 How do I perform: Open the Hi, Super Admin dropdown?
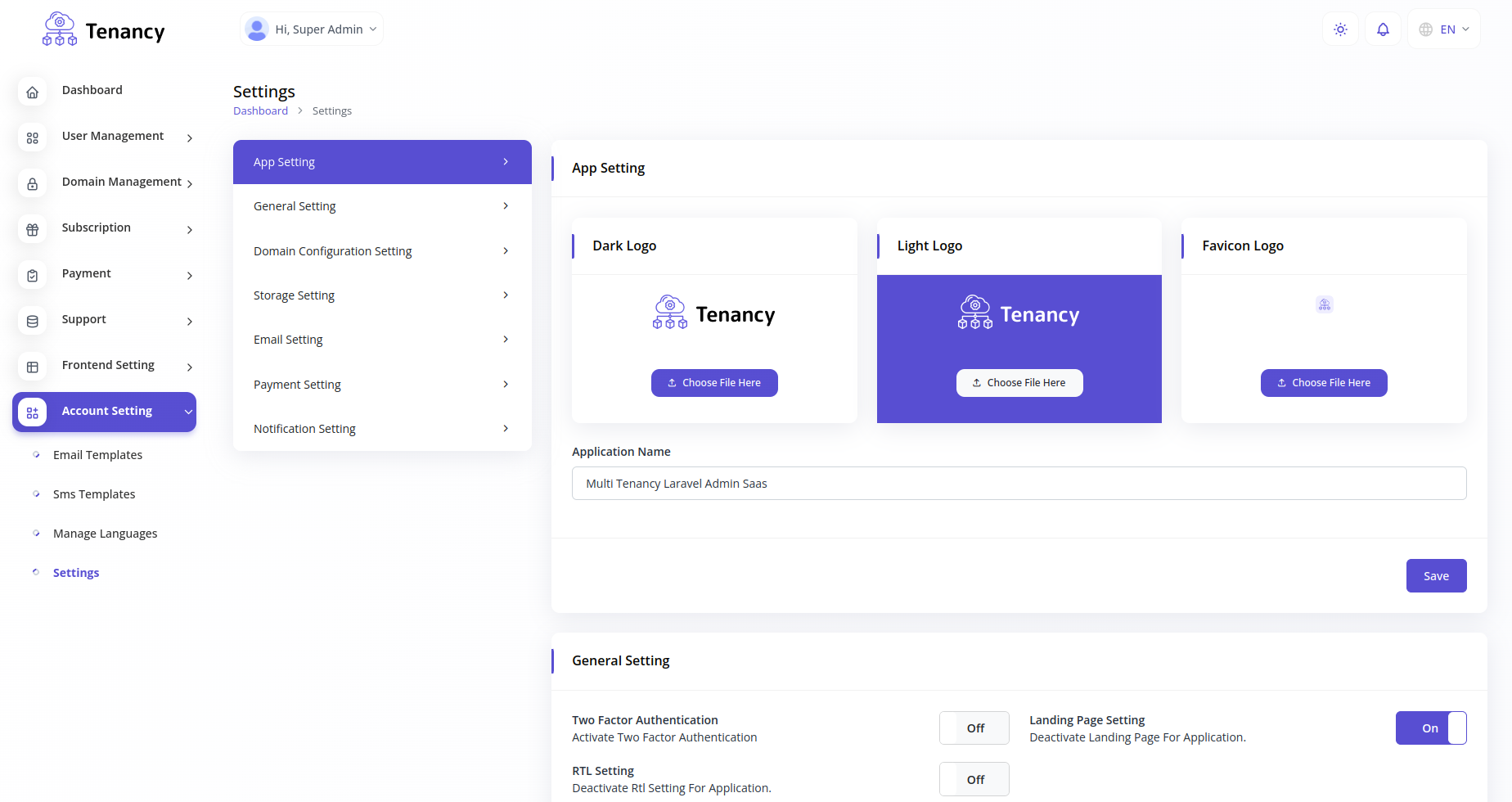(x=312, y=29)
